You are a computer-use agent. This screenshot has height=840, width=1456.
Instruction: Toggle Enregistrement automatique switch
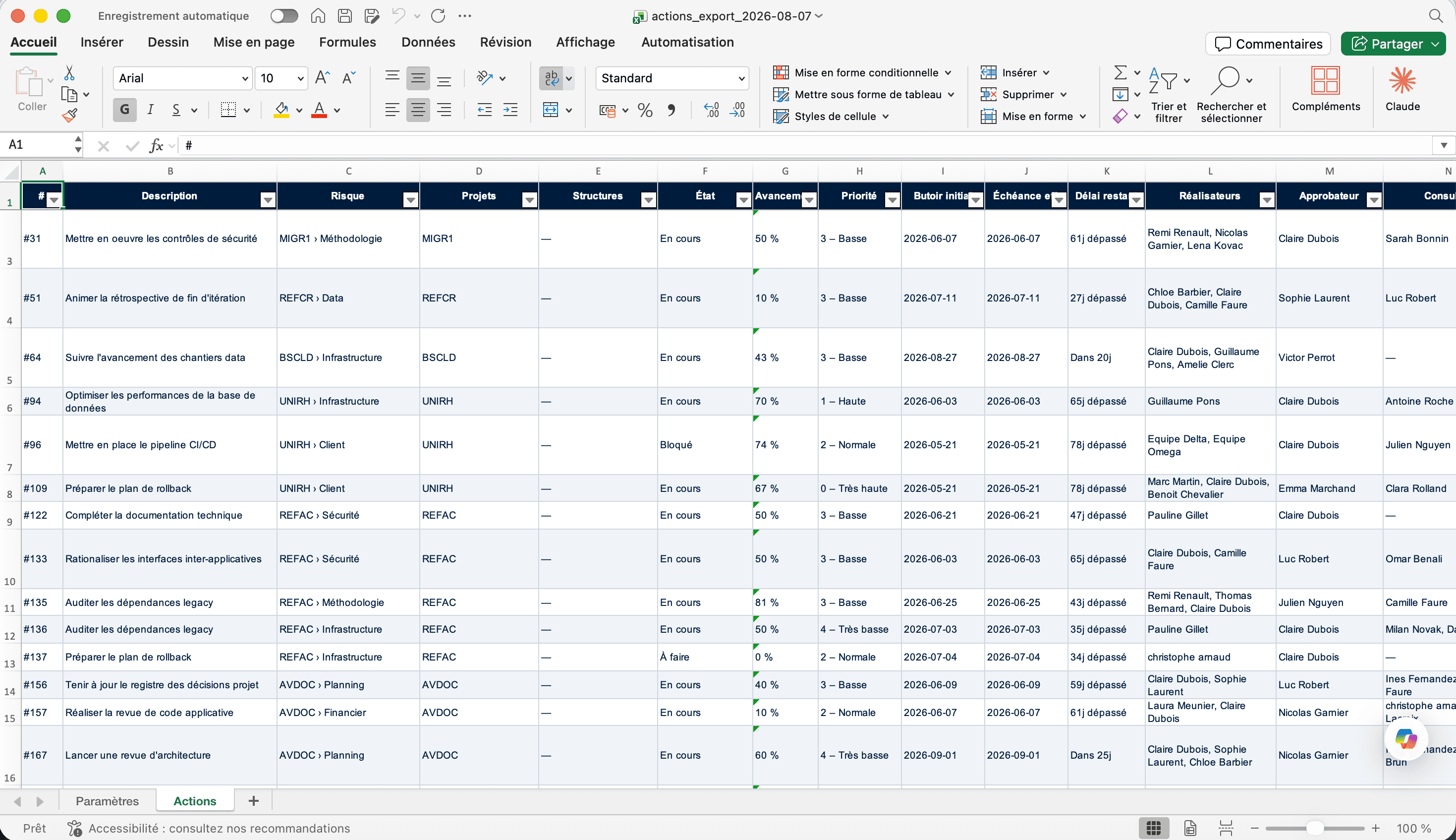[x=284, y=15]
